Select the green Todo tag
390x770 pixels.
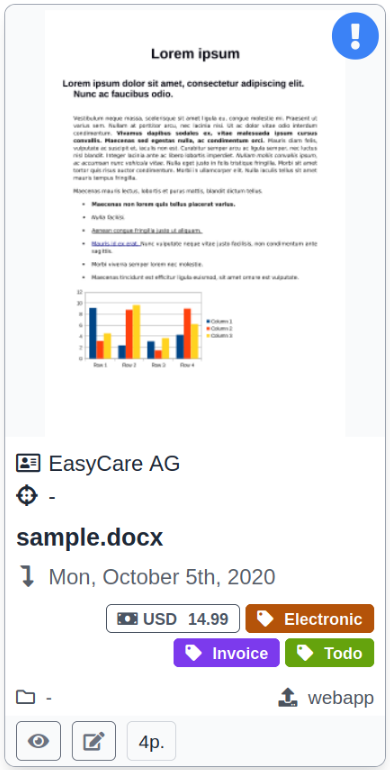[330, 653]
